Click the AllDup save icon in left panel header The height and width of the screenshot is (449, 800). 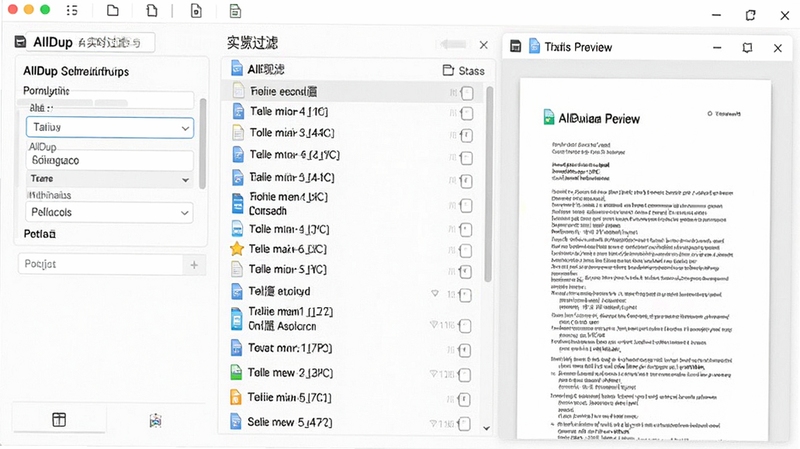tap(20, 42)
